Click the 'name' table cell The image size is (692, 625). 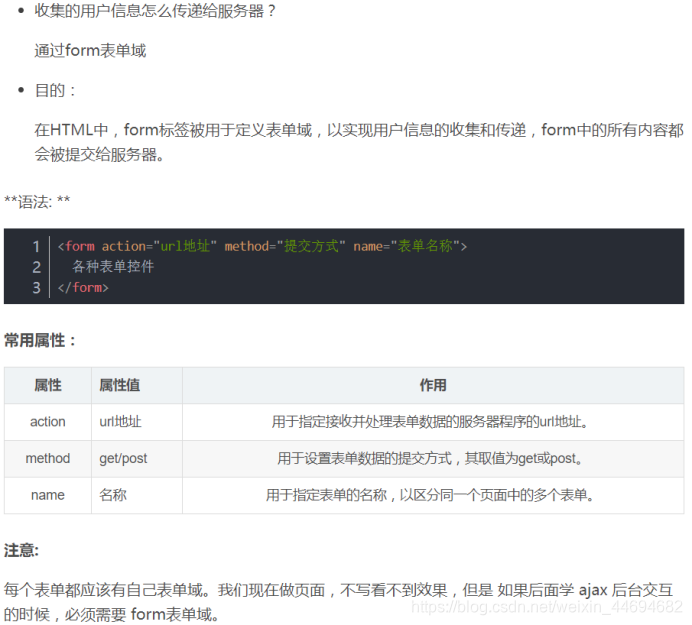tap(48, 495)
